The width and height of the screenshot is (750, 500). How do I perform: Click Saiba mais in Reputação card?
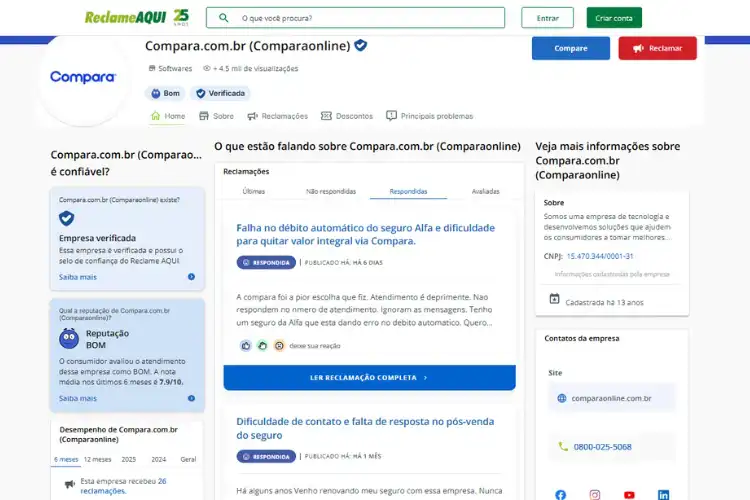(77, 399)
